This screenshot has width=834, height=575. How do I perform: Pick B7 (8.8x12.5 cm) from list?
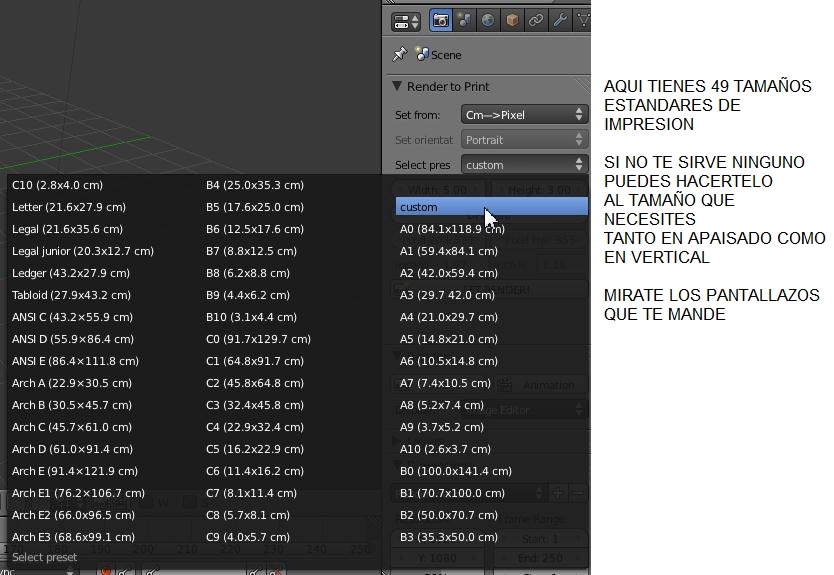coord(251,251)
